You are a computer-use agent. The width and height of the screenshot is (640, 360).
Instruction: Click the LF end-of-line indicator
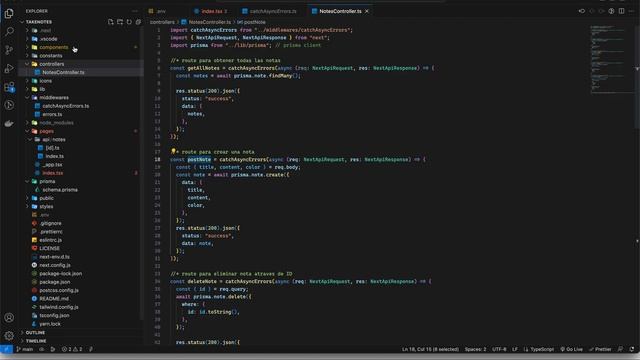click(515, 349)
